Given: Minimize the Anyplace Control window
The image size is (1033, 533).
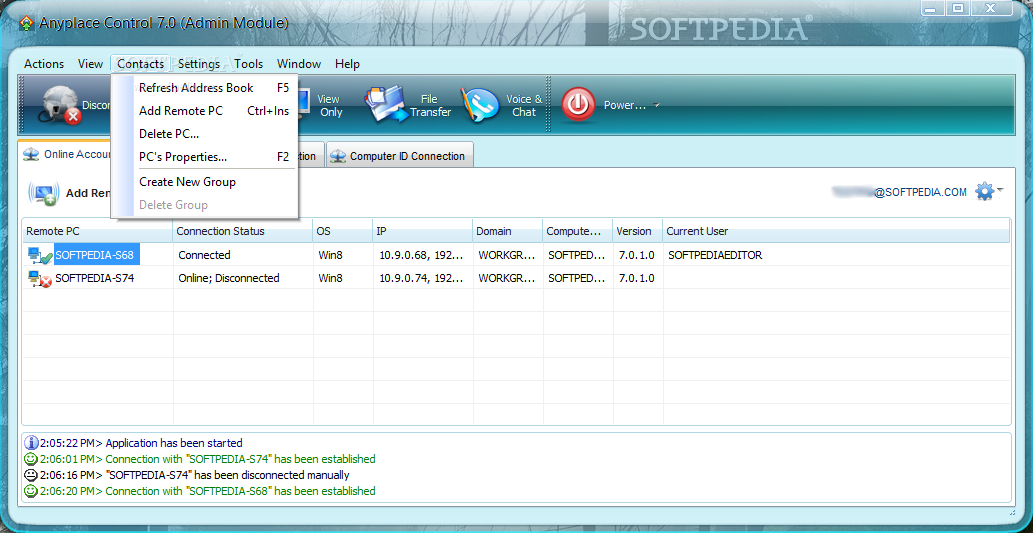Looking at the screenshot, I should (930, 9).
